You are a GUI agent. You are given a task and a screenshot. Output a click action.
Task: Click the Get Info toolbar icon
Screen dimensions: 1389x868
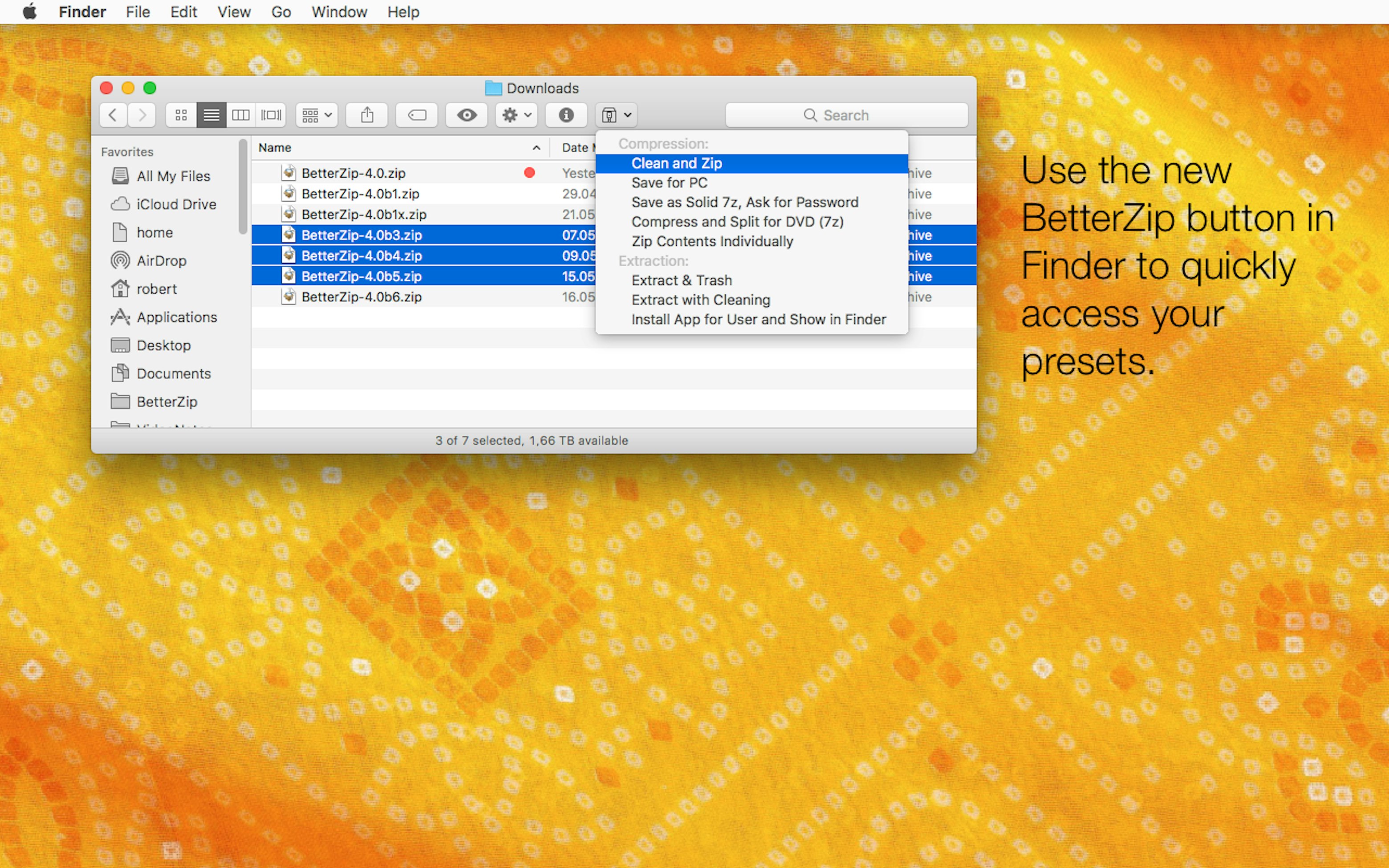(x=565, y=115)
